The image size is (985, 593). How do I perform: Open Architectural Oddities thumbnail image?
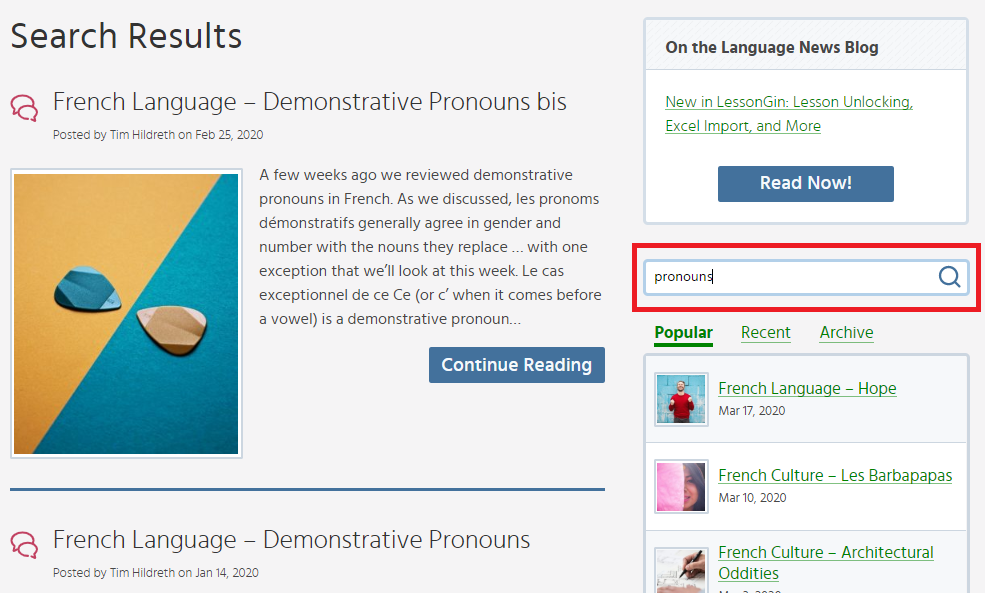tap(681, 570)
